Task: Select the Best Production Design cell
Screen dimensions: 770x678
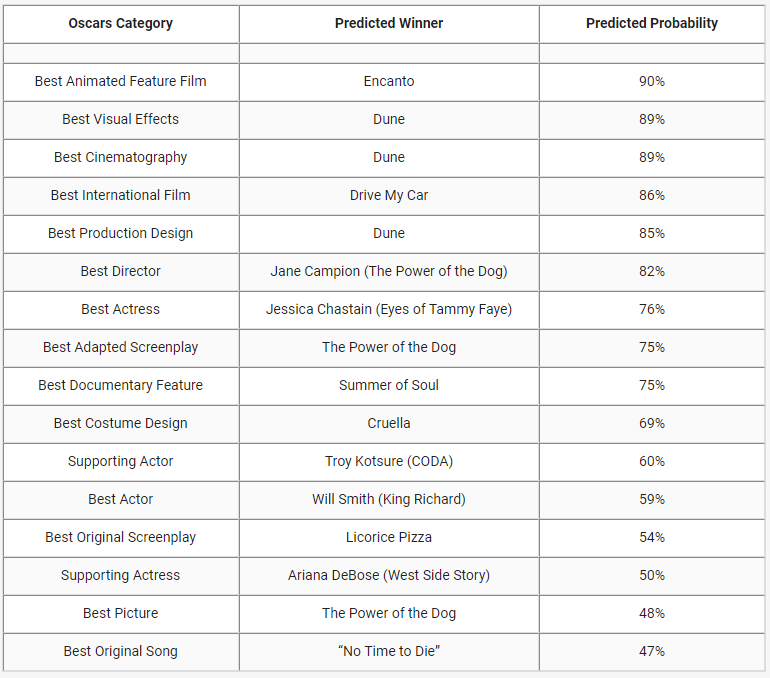Action: click(x=120, y=233)
